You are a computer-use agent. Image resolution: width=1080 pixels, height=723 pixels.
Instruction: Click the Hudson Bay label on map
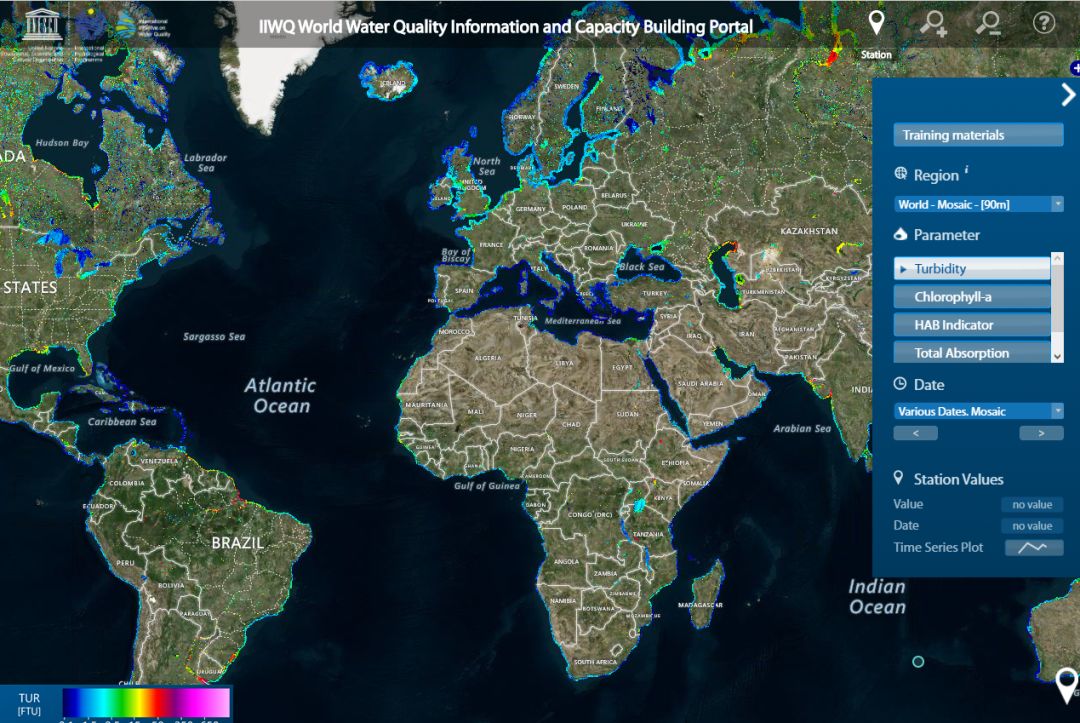tap(62, 143)
